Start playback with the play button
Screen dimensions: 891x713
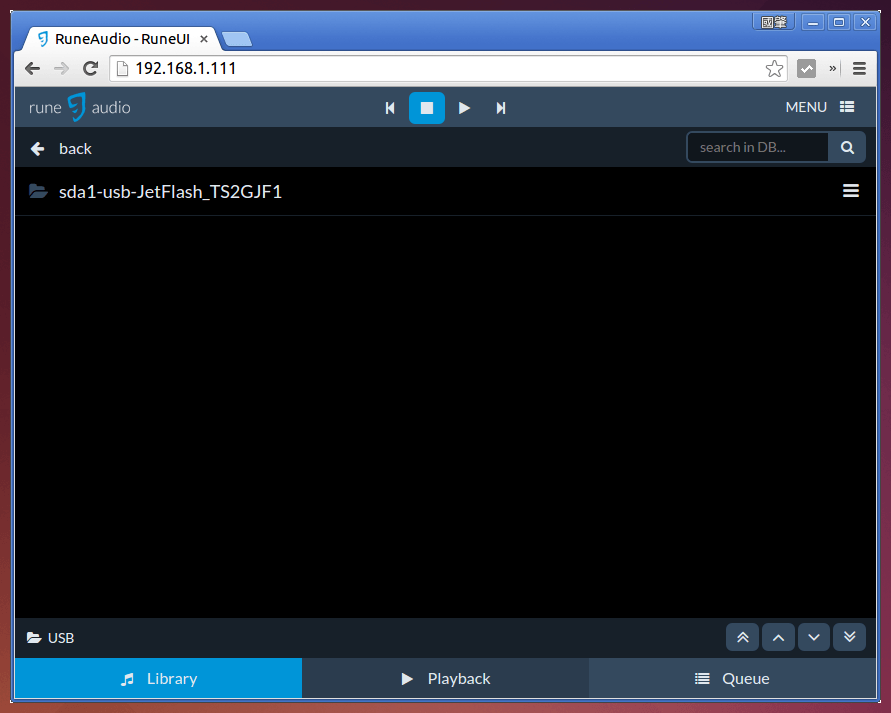(464, 108)
